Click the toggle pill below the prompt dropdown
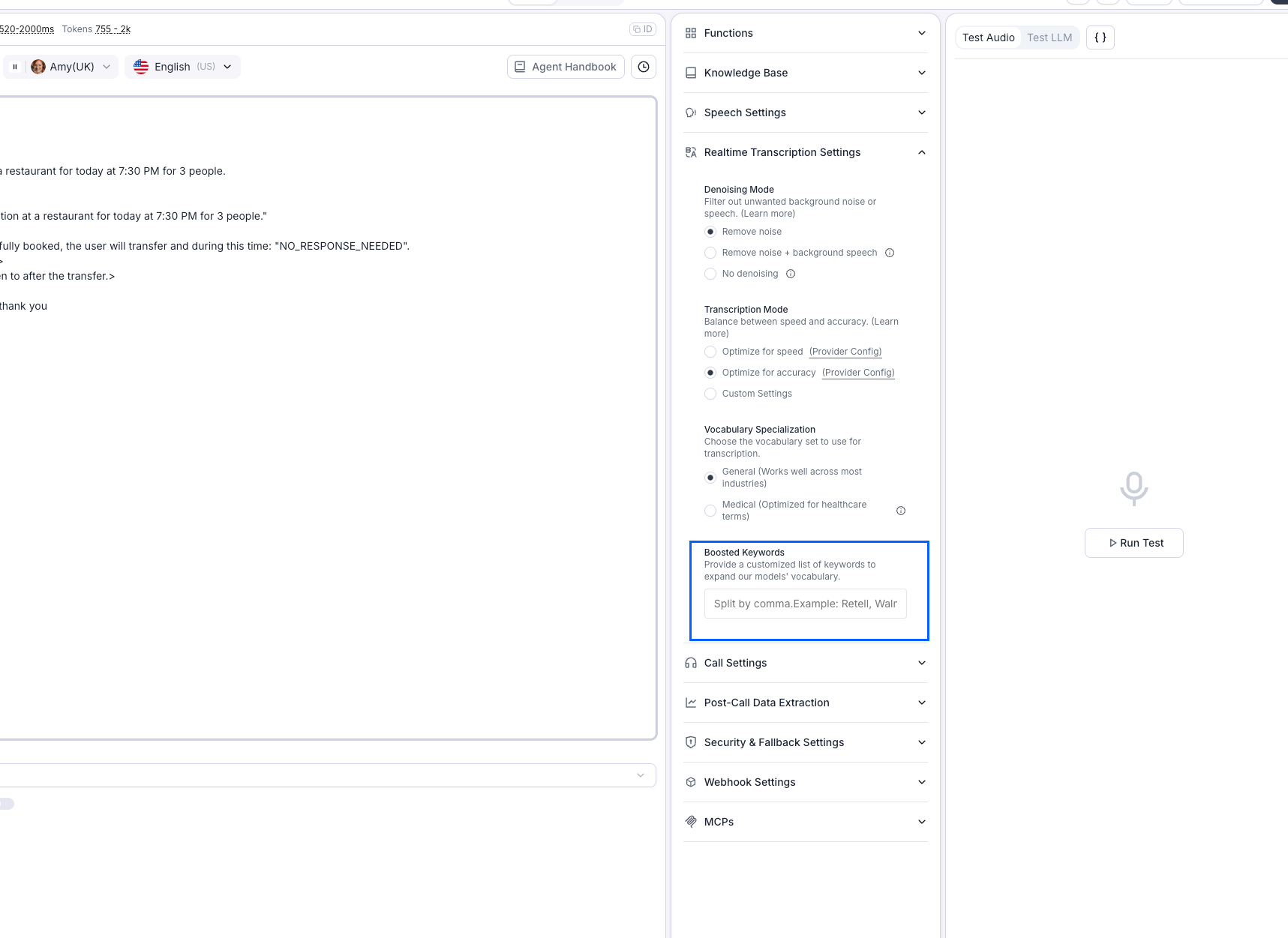 [7, 804]
